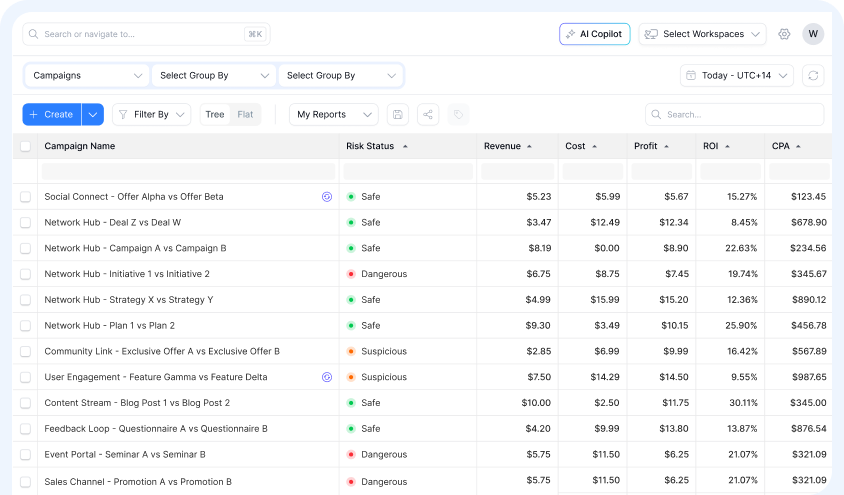This screenshot has height=495, width=844.
Task: Open the My Reports dropdown
Action: [334, 115]
